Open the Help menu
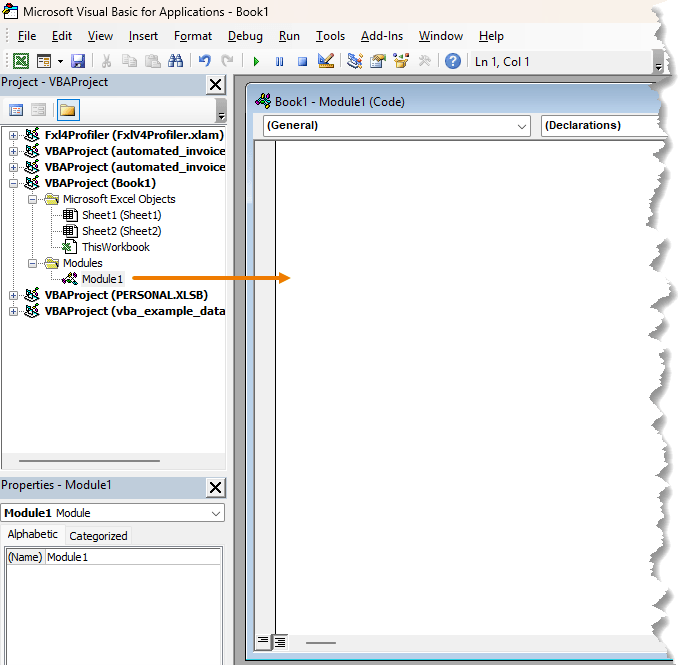Viewport: 678px width, 665px height. [x=491, y=36]
